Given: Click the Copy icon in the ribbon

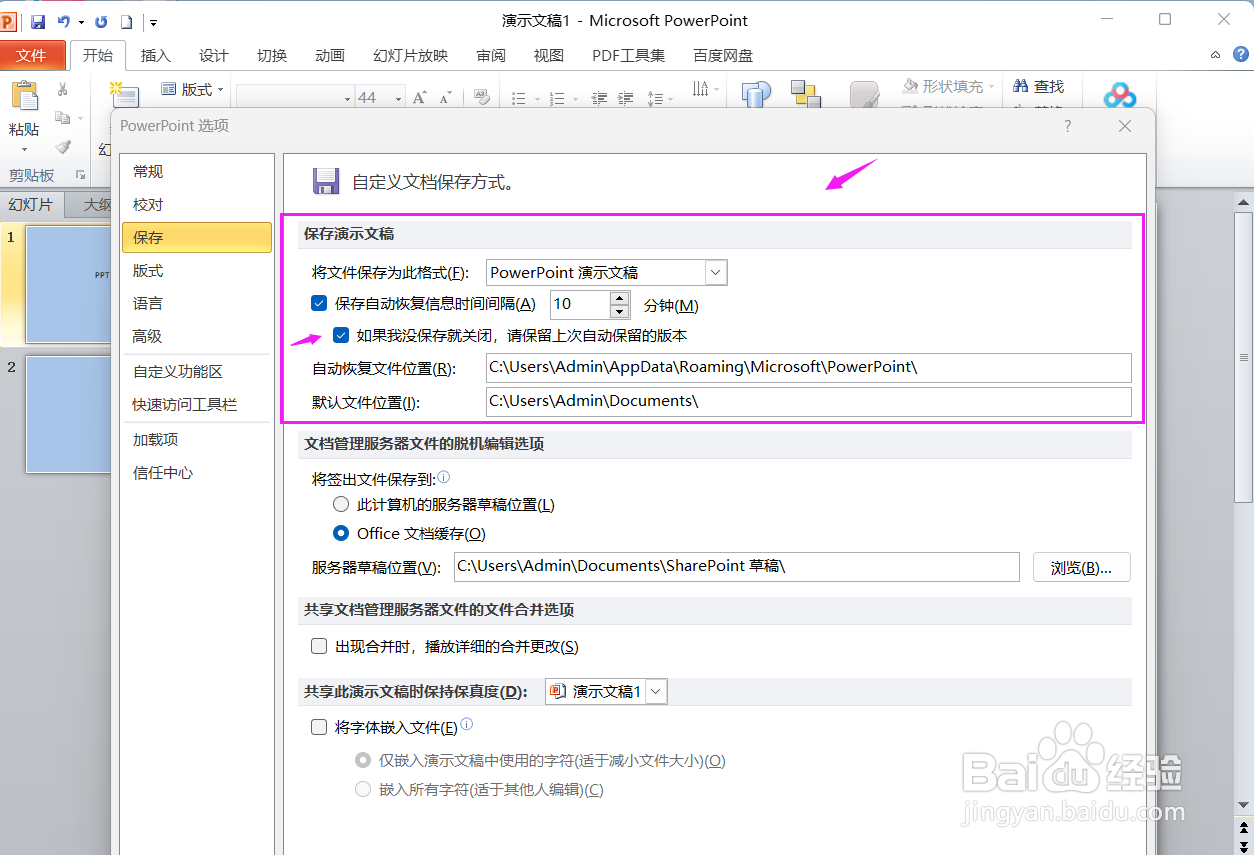Looking at the screenshot, I should tap(63, 118).
